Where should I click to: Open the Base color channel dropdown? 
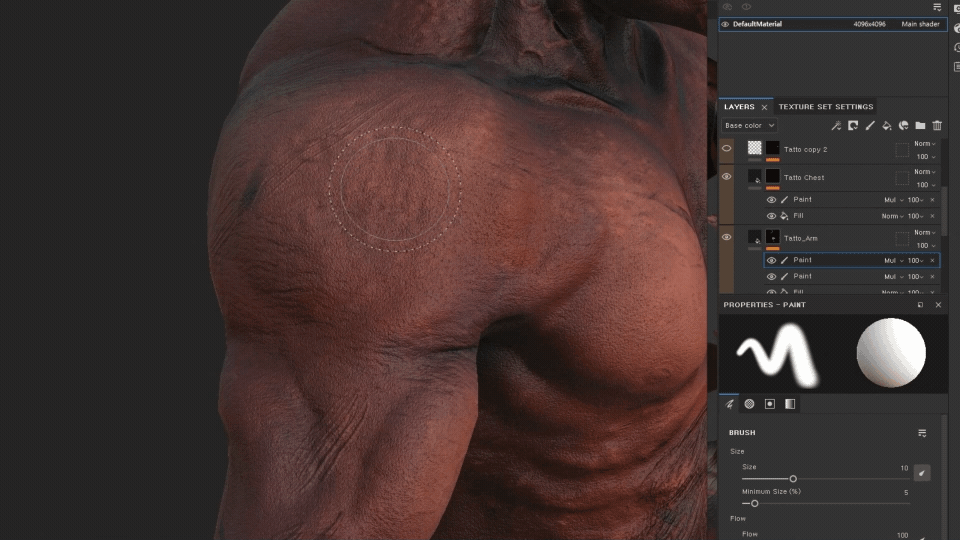(x=749, y=126)
